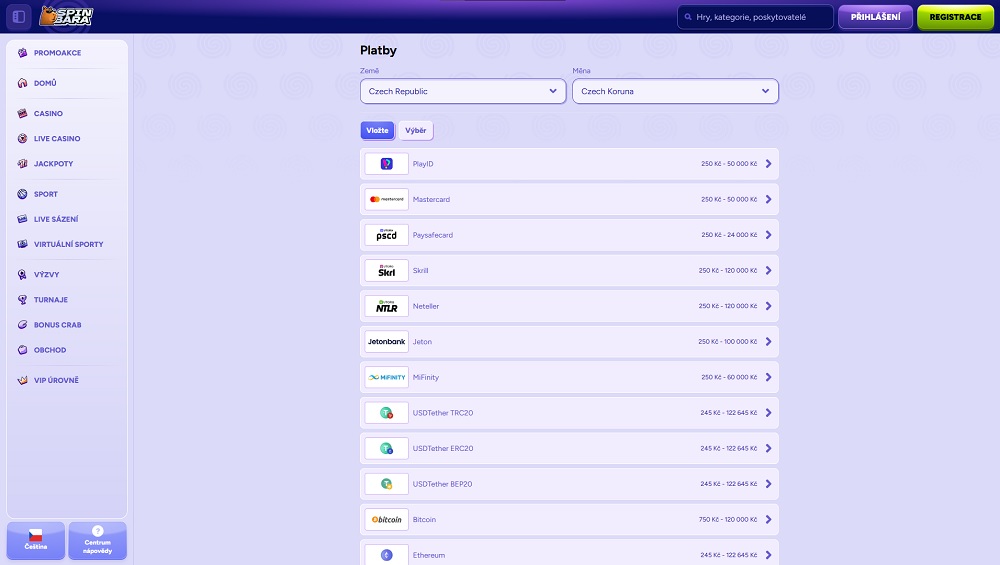
Task: Click the Mastercard payment logo
Action: point(386,200)
